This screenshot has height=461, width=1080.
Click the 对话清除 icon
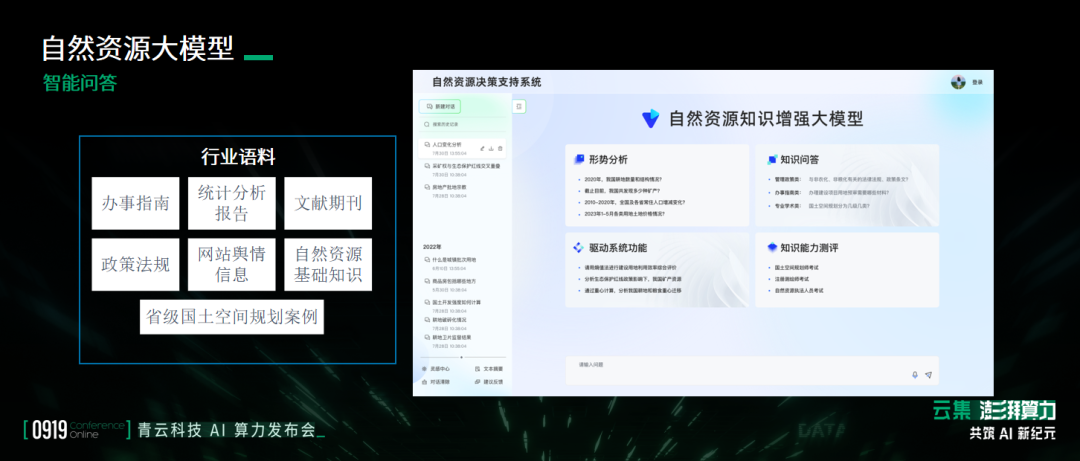[424, 381]
